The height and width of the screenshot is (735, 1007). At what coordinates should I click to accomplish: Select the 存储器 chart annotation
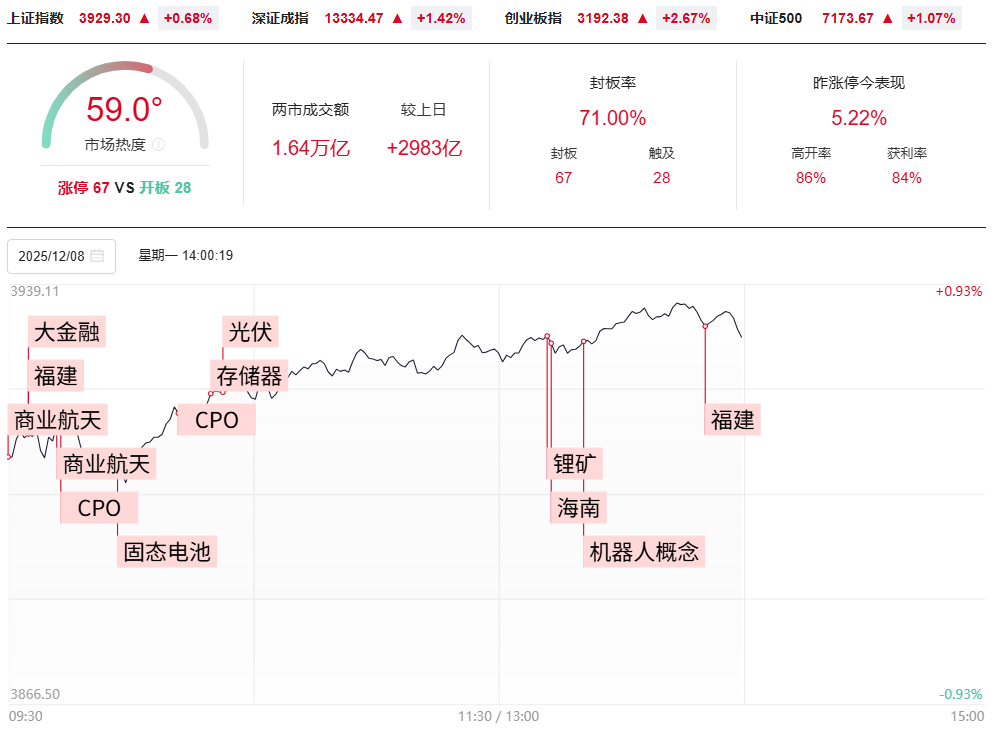pyautogui.click(x=250, y=375)
